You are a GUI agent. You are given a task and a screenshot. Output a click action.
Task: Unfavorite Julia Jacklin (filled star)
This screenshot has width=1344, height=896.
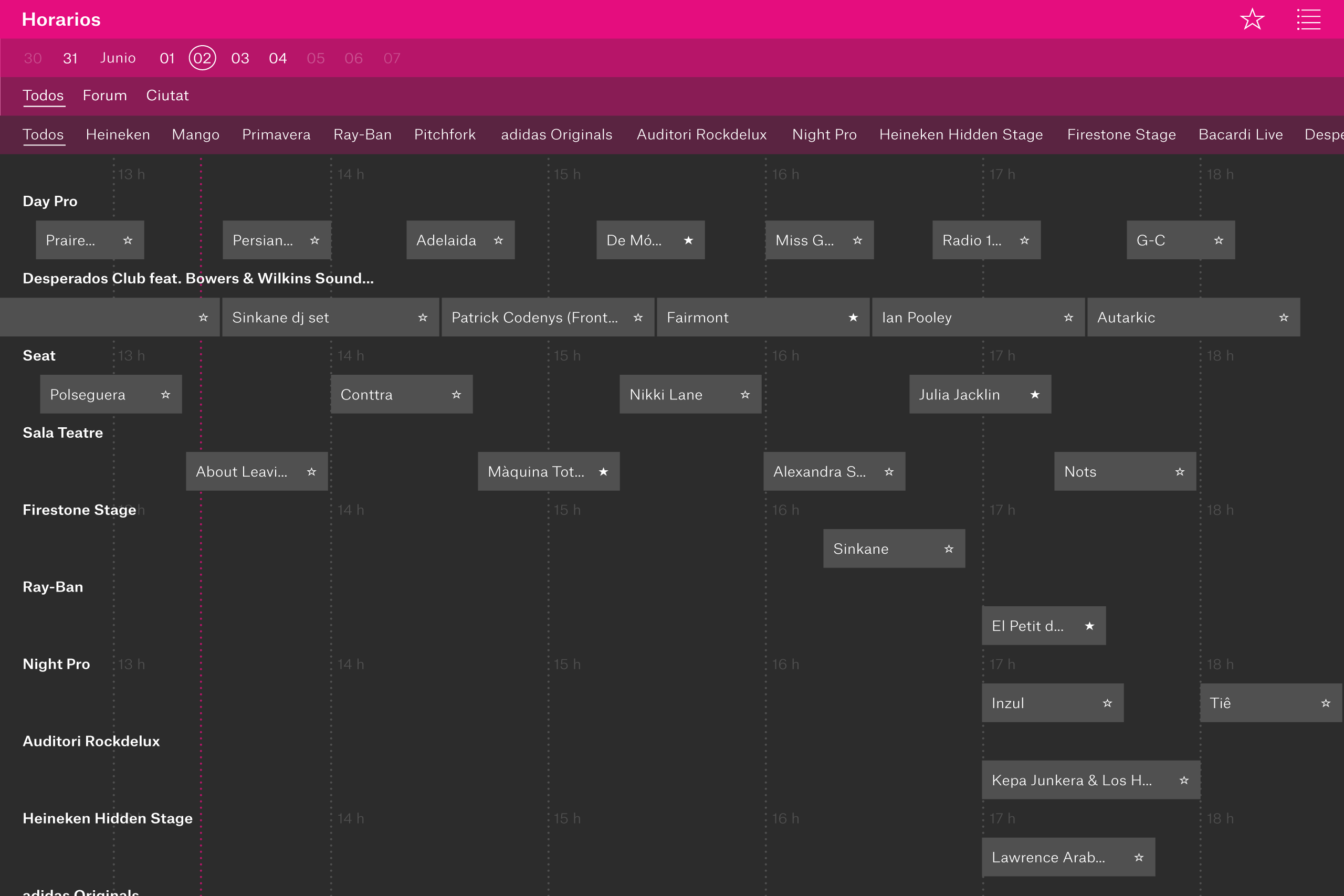click(x=1034, y=394)
